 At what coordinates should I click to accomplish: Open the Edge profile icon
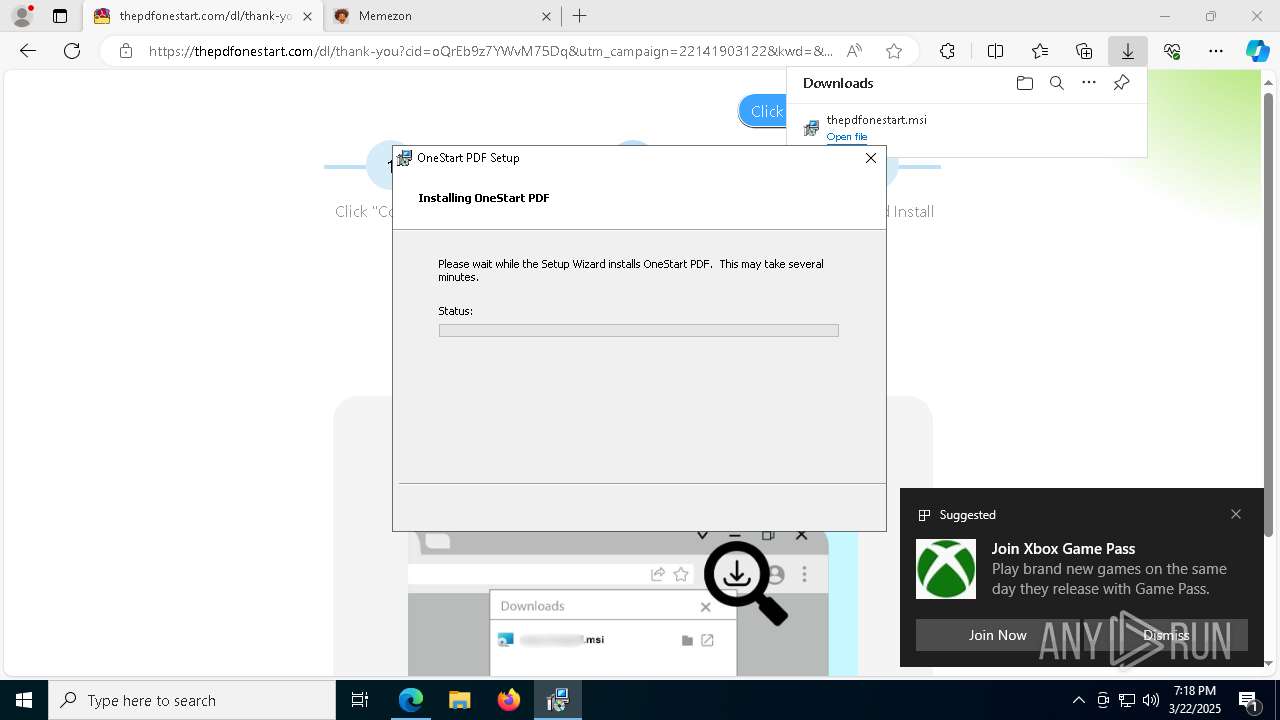[x=22, y=16]
